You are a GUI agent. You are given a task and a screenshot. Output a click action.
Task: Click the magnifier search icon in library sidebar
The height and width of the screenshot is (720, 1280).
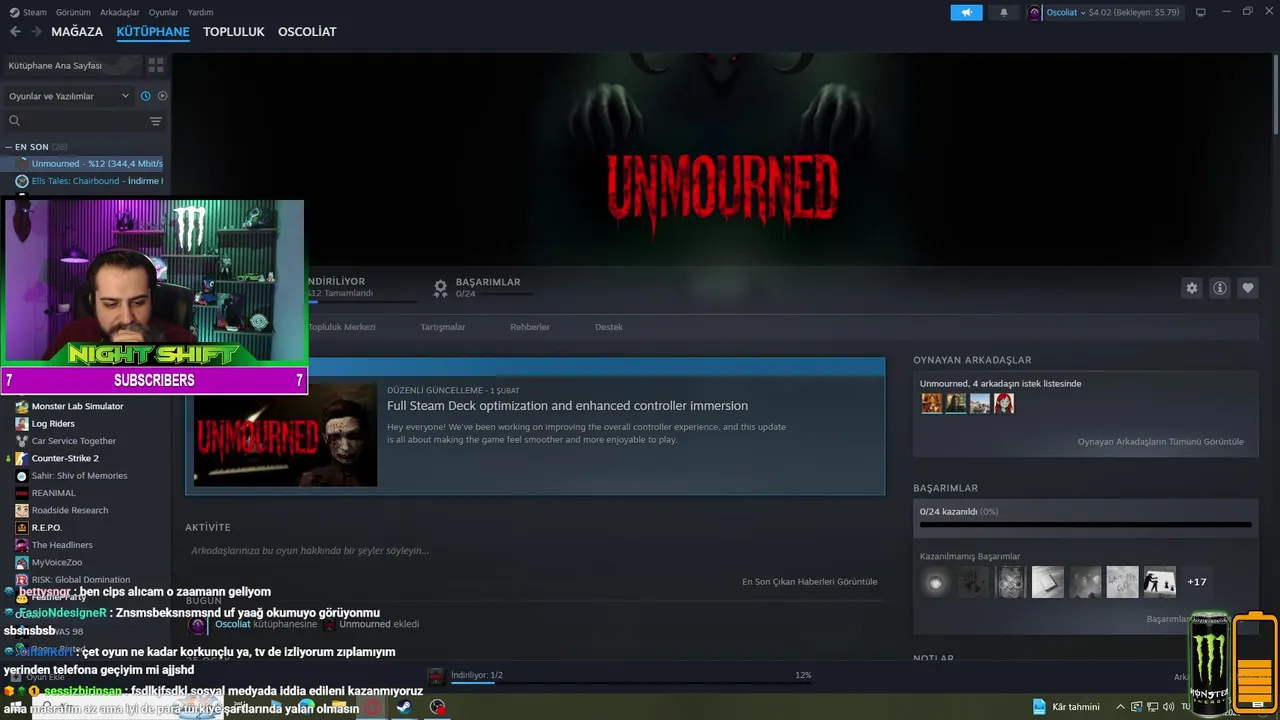14,121
